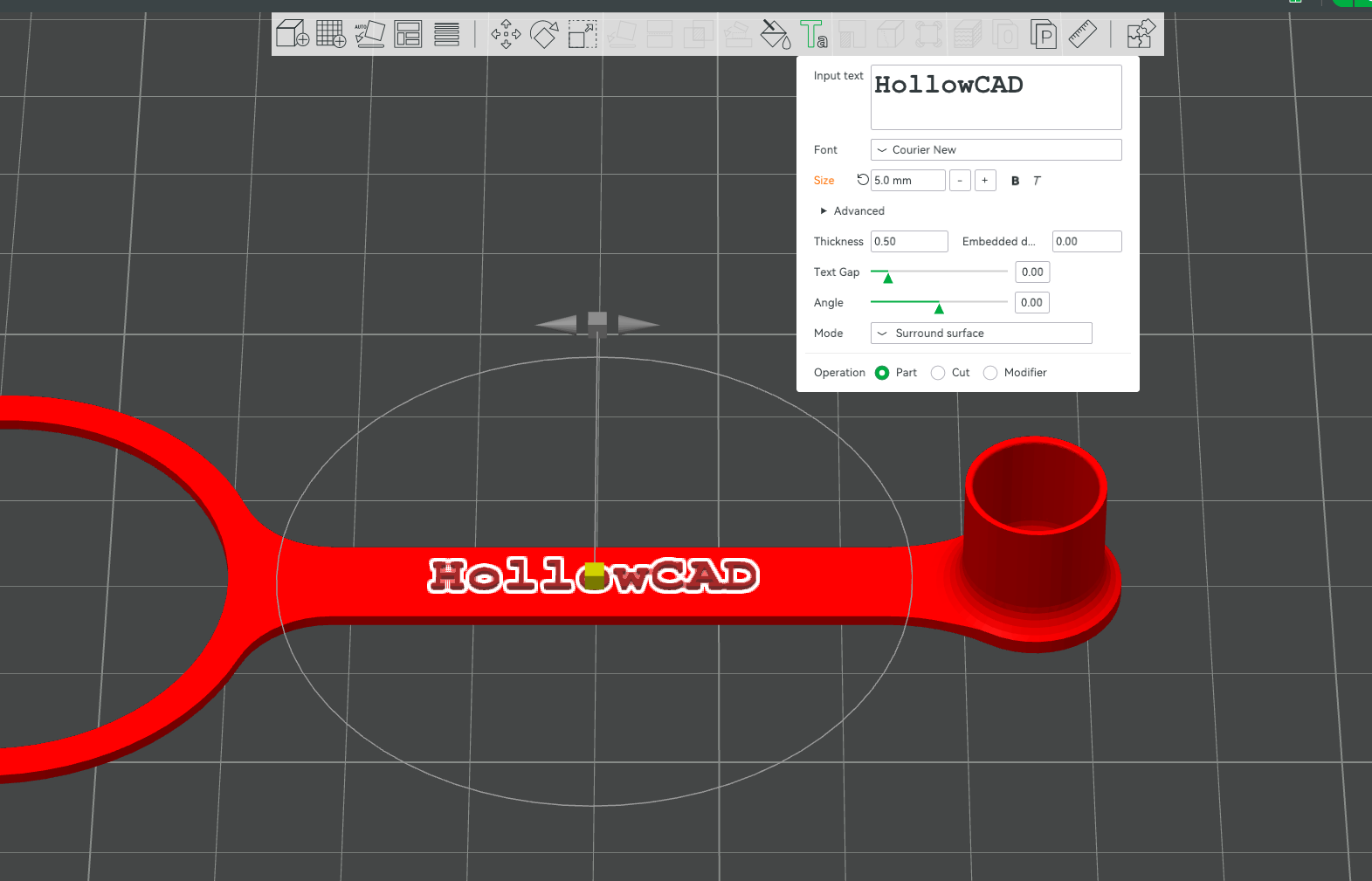Viewport: 1372px width, 881px height.
Task: Toggle bold text formatting
Action: point(1015,181)
